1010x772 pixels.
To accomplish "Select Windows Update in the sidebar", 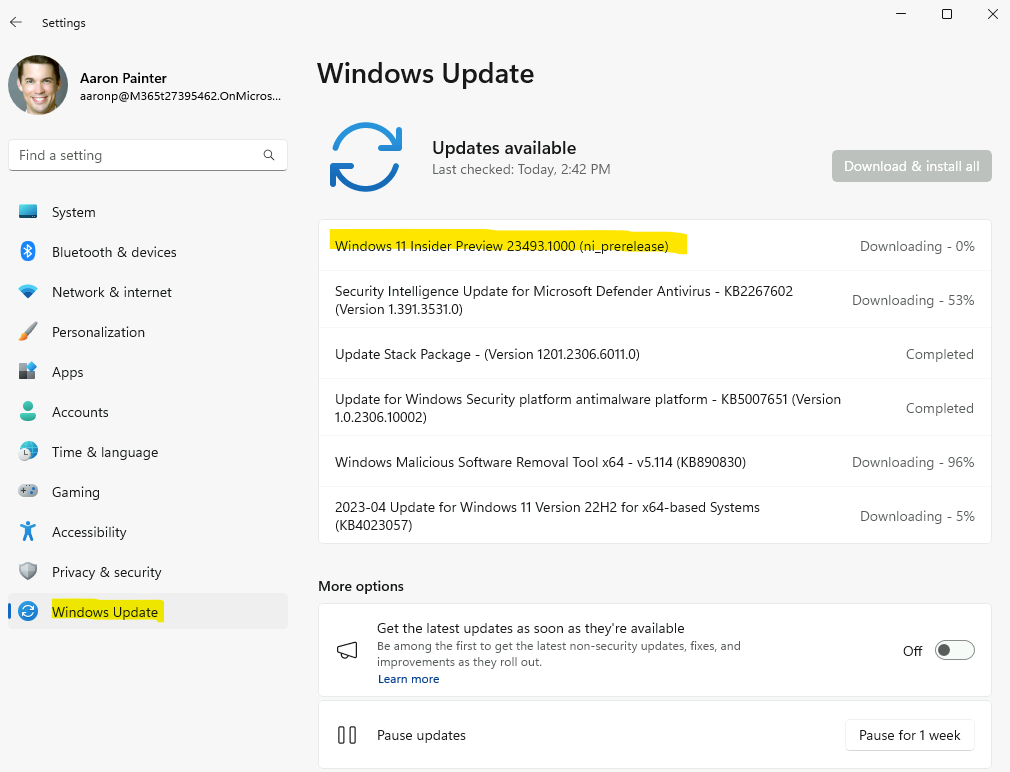I will tap(148, 611).
